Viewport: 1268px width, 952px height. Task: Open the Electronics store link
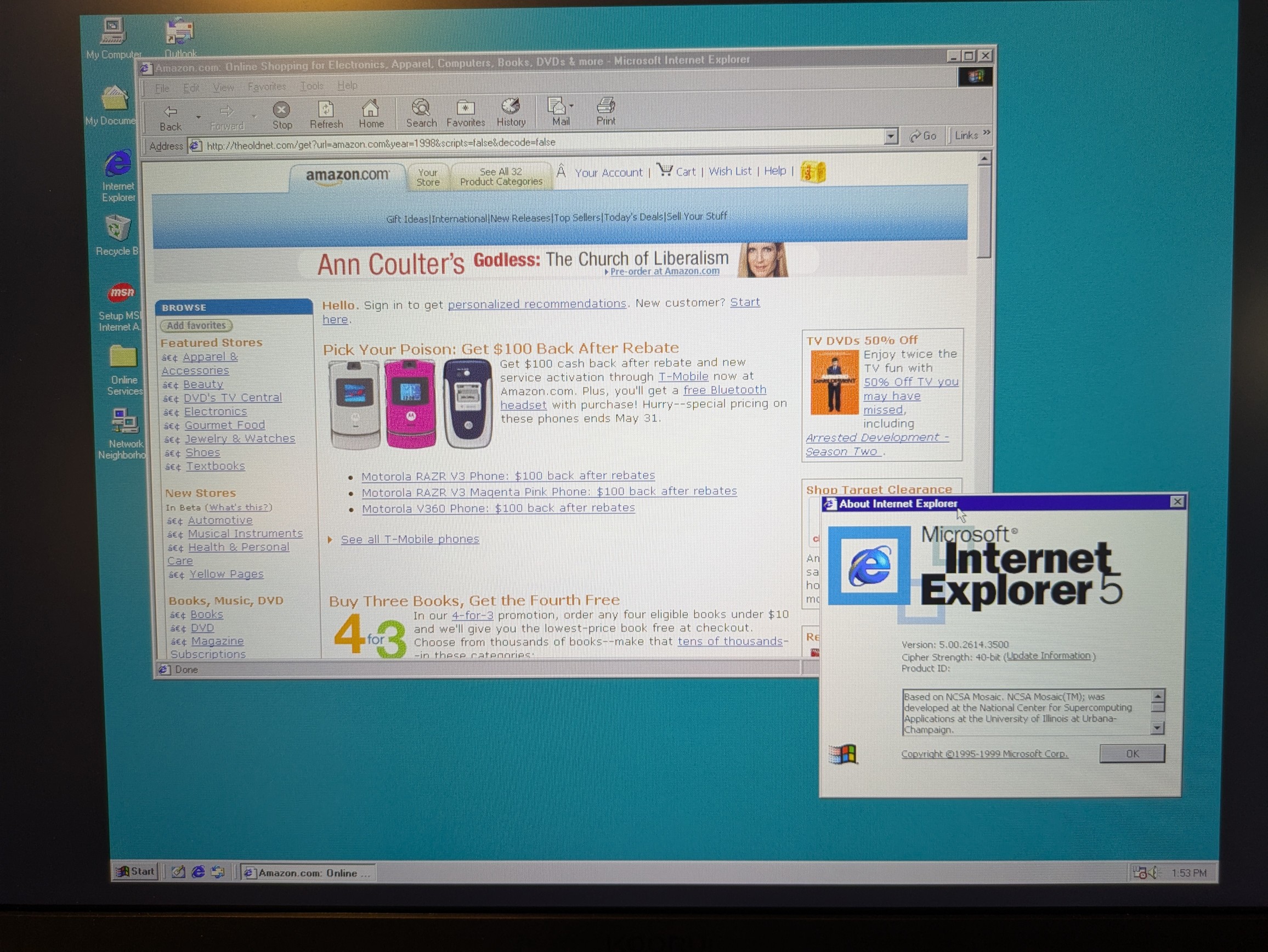[x=215, y=411]
